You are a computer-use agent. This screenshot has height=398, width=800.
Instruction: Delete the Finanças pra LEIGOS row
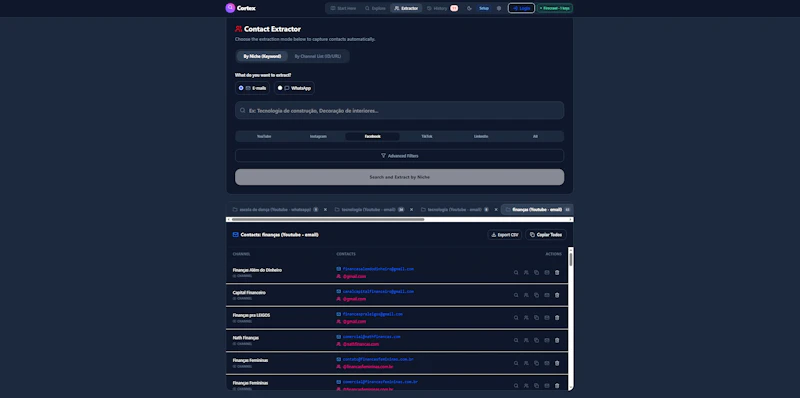coord(557,317)
